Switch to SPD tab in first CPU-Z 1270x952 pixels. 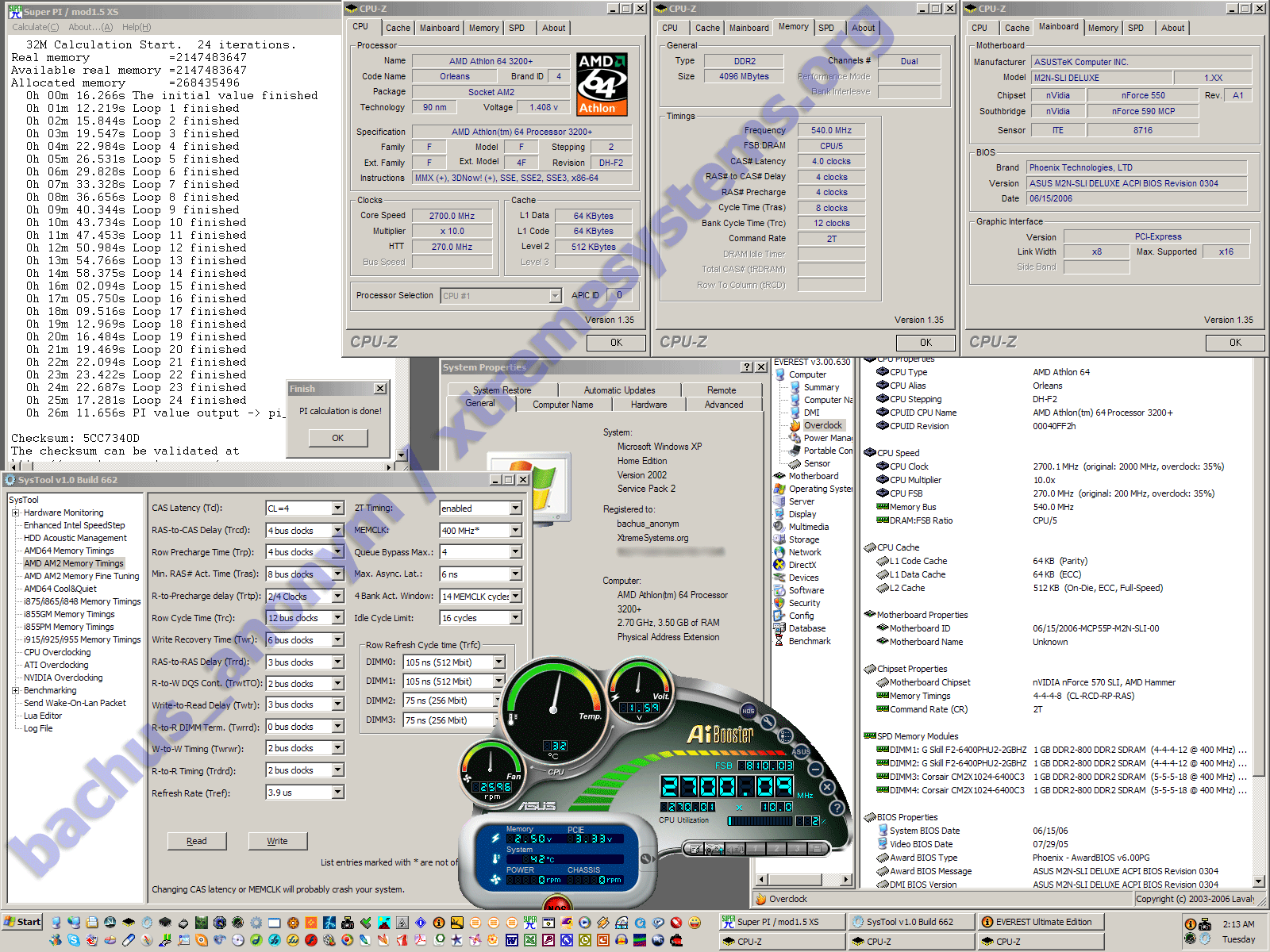point(517,28)
